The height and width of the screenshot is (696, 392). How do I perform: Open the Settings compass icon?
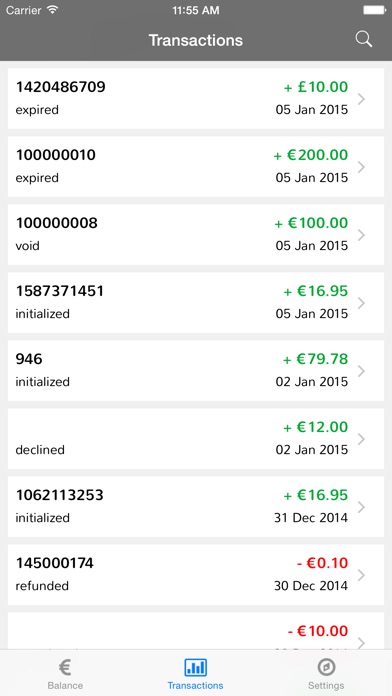pyautogui.click(x=326, y=667)
